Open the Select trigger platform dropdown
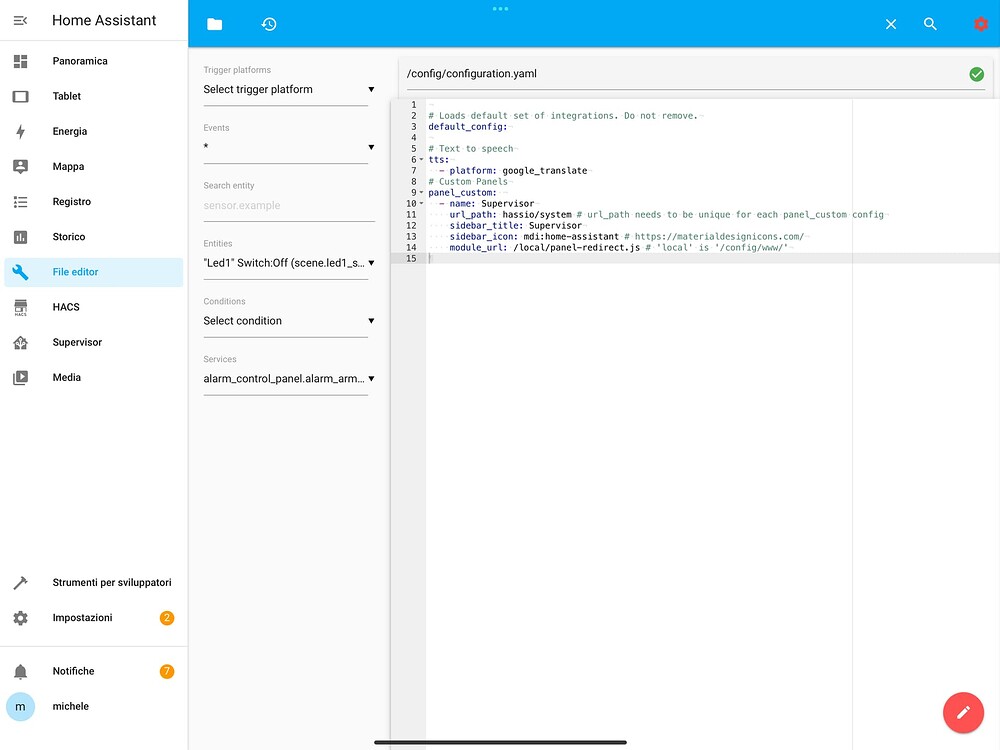1000x750 pixels. coord(289,90)
